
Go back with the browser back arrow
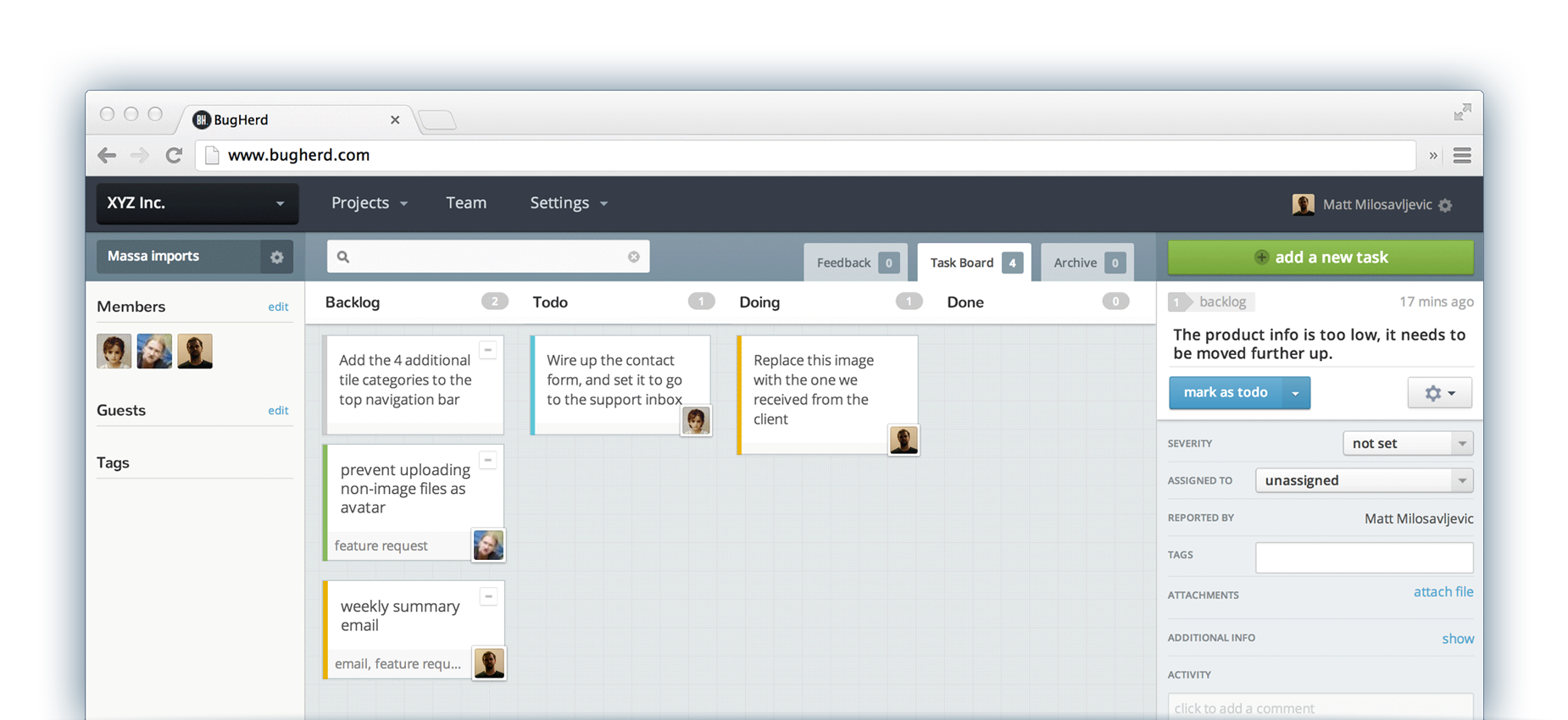(107, 155)
